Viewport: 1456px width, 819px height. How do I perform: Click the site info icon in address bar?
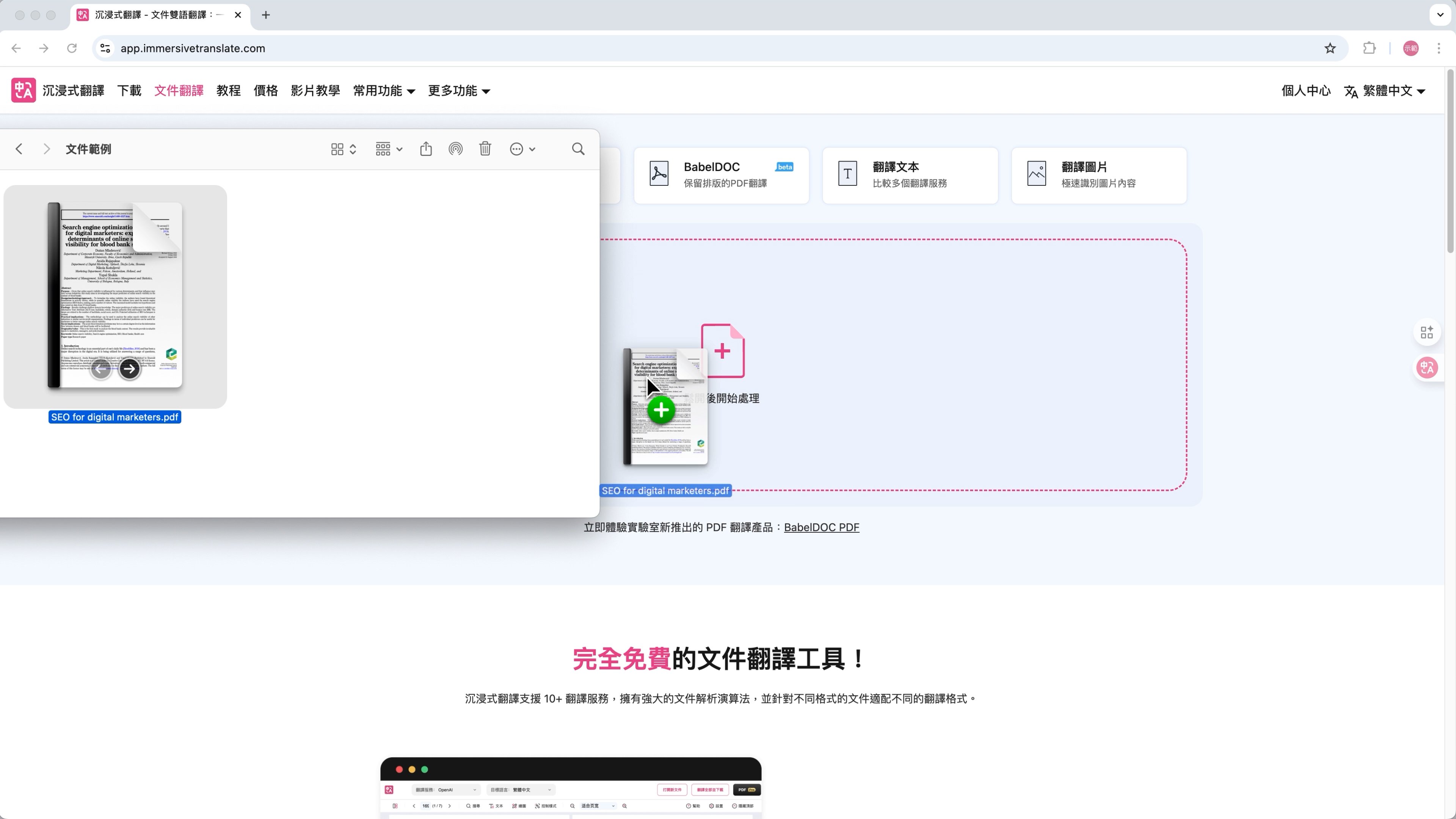(x=105, y=48)
